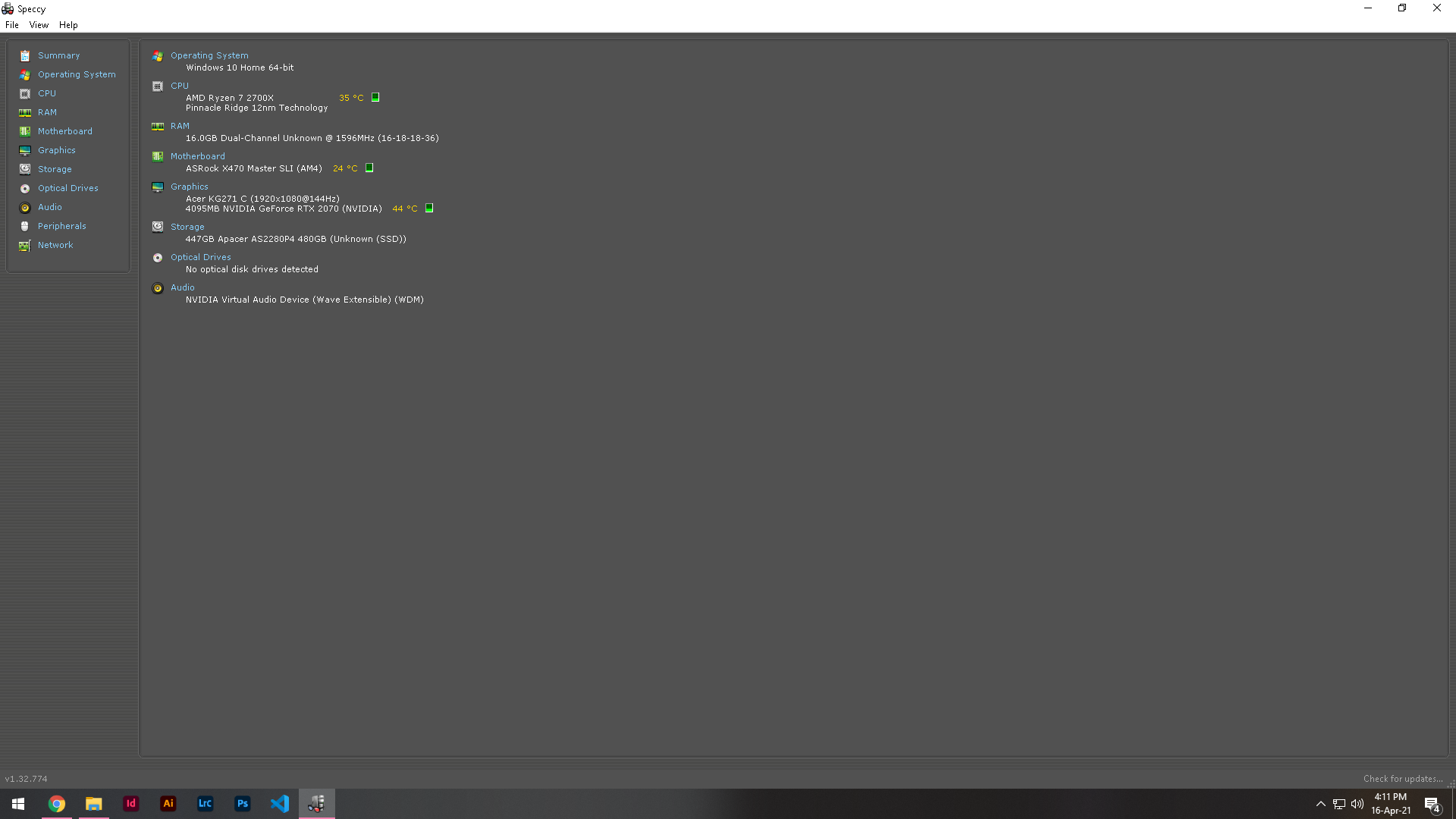
Task: Click the Motherboard icon in the sidebar
Action: (25, 130)
